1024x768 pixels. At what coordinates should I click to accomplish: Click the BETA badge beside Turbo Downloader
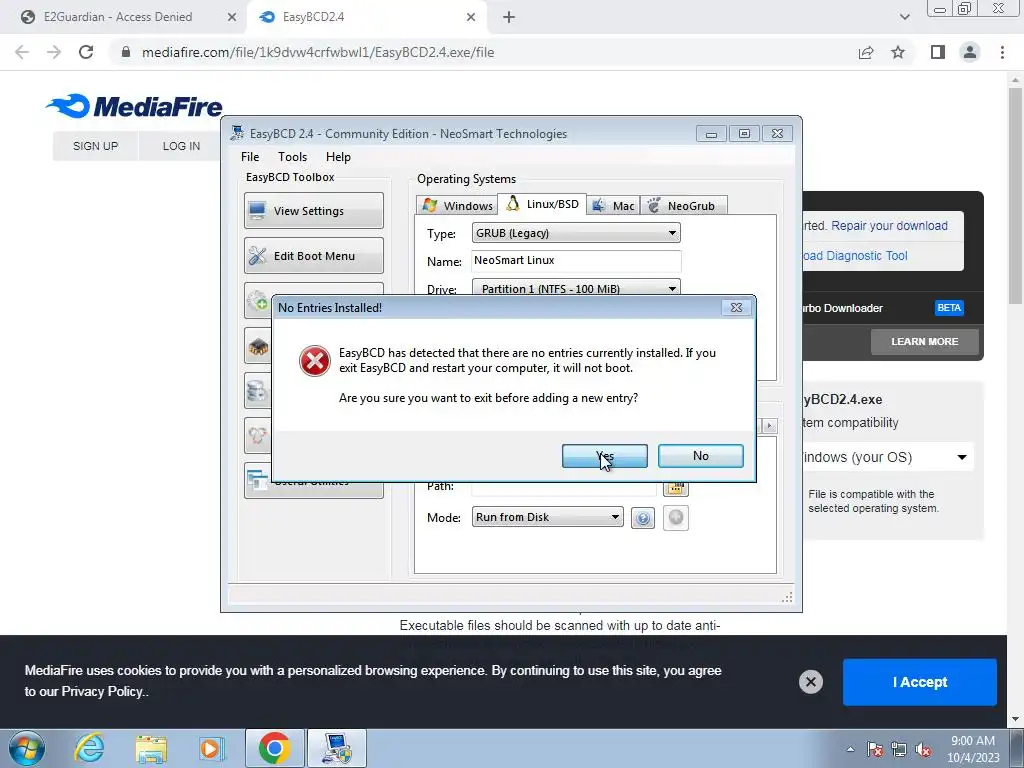(x=949, y=308)
